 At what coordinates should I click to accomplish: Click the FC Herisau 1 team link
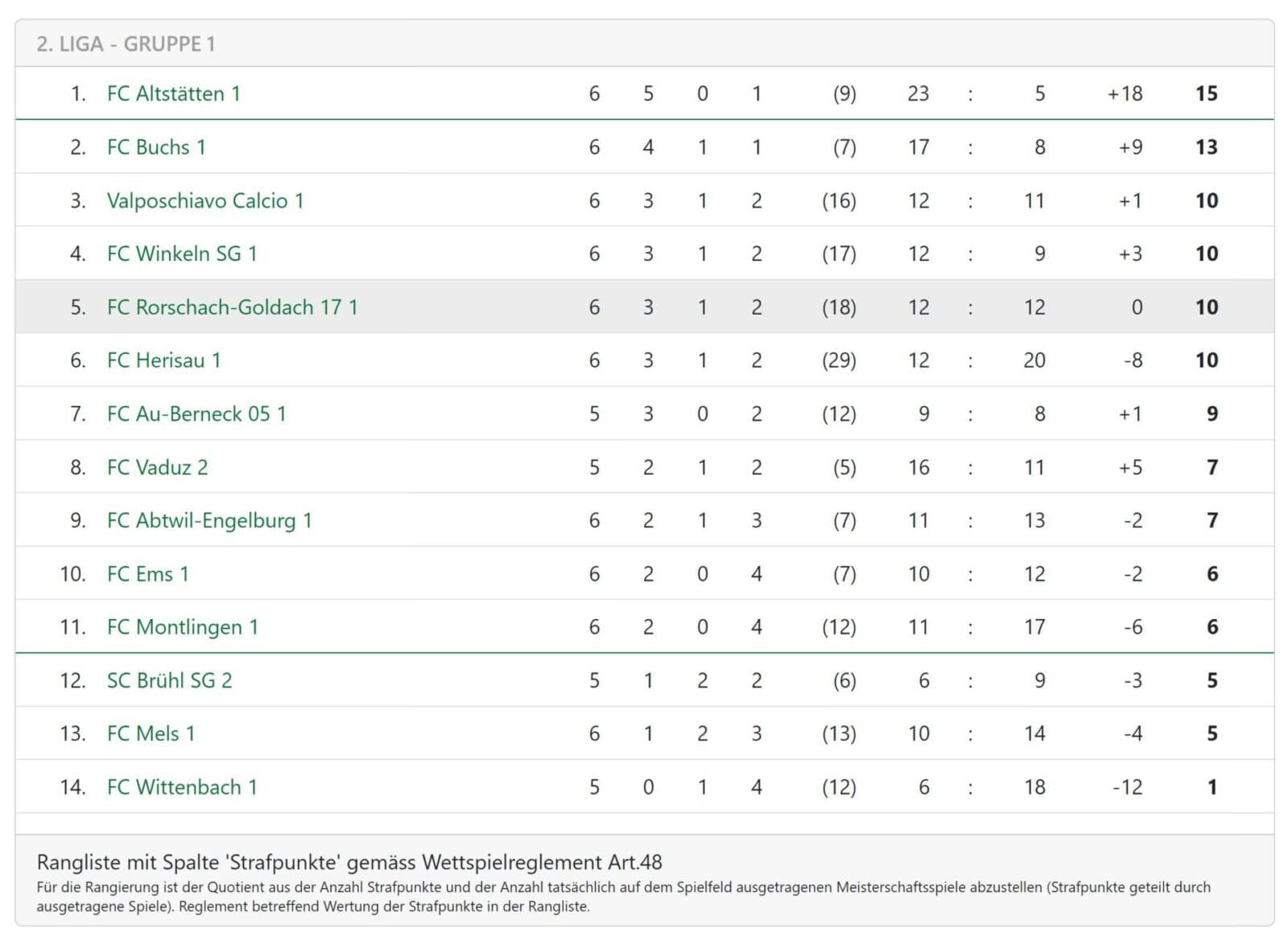point(163,360)
